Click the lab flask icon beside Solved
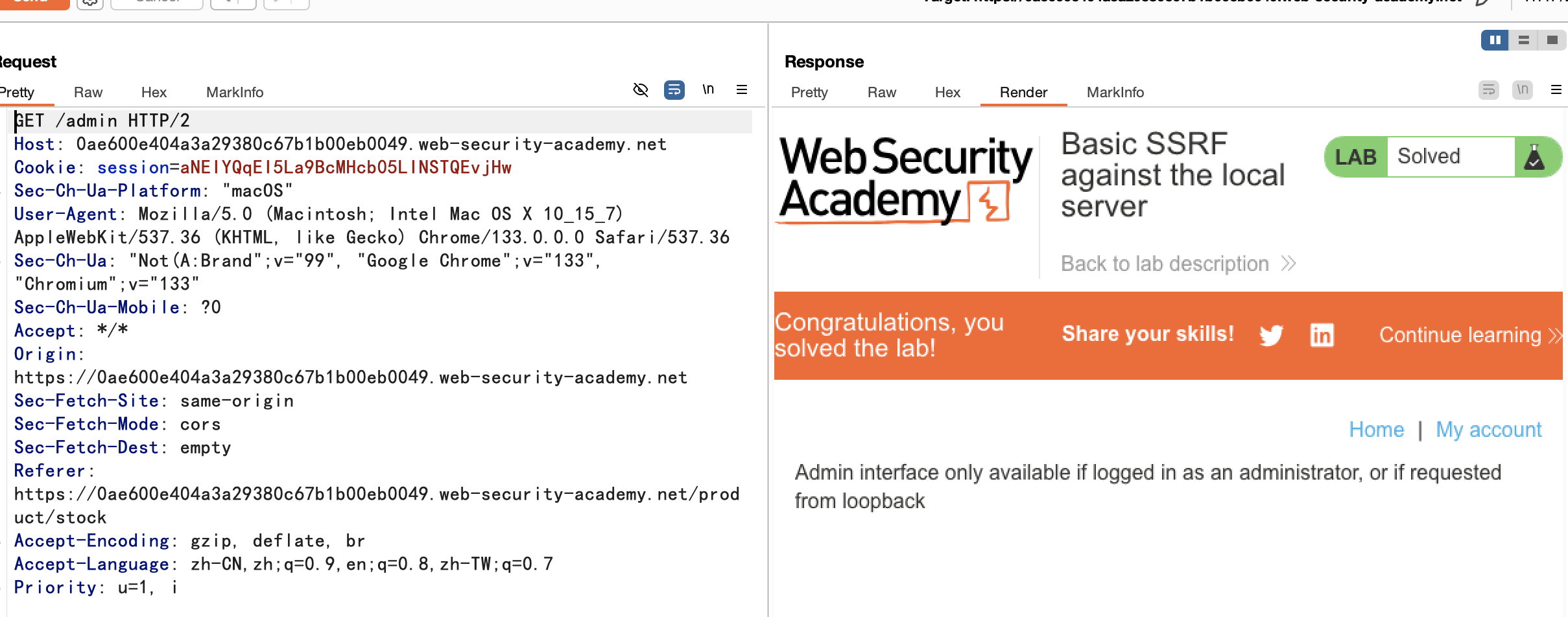Image resolution: width=1568 pixels, height=617 pixels. 1534,157
